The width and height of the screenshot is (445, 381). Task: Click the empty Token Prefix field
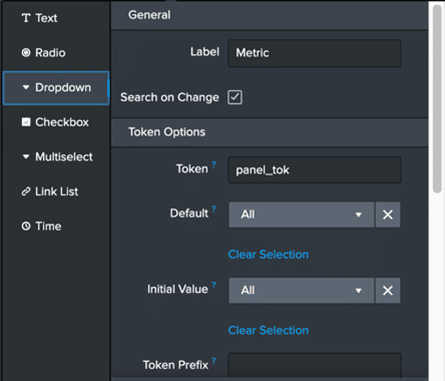pos(314,365)
